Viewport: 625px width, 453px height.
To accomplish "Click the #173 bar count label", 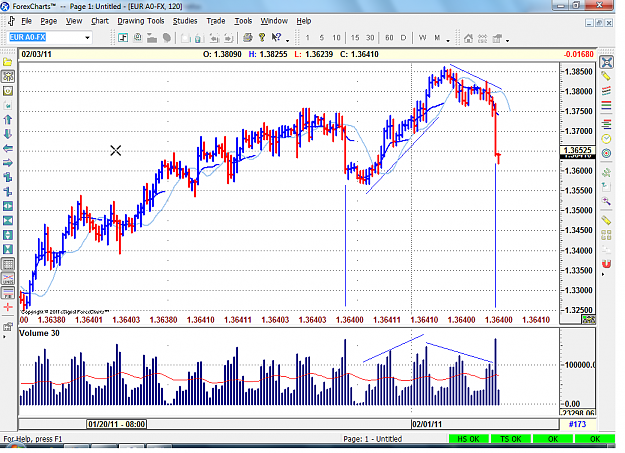I will click(578, 424).
